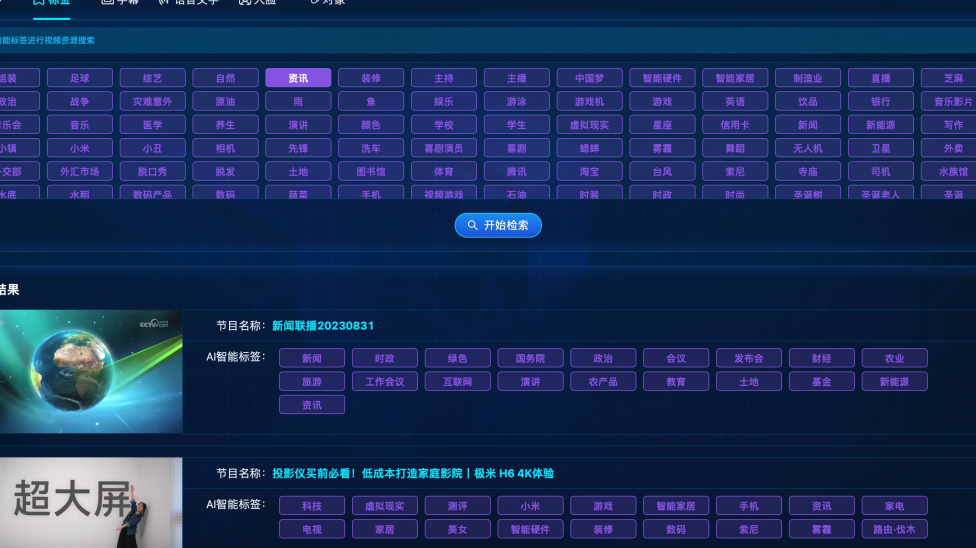
Task: Toggle the 脱口秀 tag filter
Action: [152, 171]
